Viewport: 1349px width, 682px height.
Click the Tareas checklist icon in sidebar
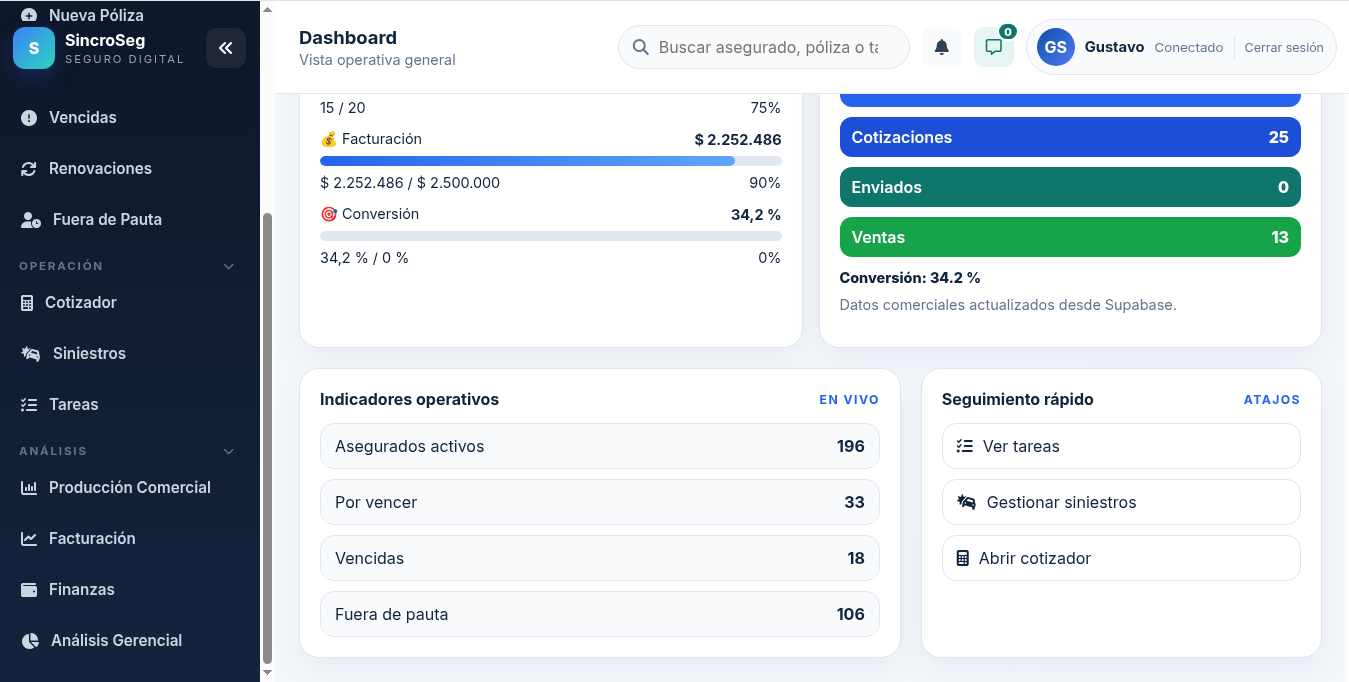(x=29, y=405)
